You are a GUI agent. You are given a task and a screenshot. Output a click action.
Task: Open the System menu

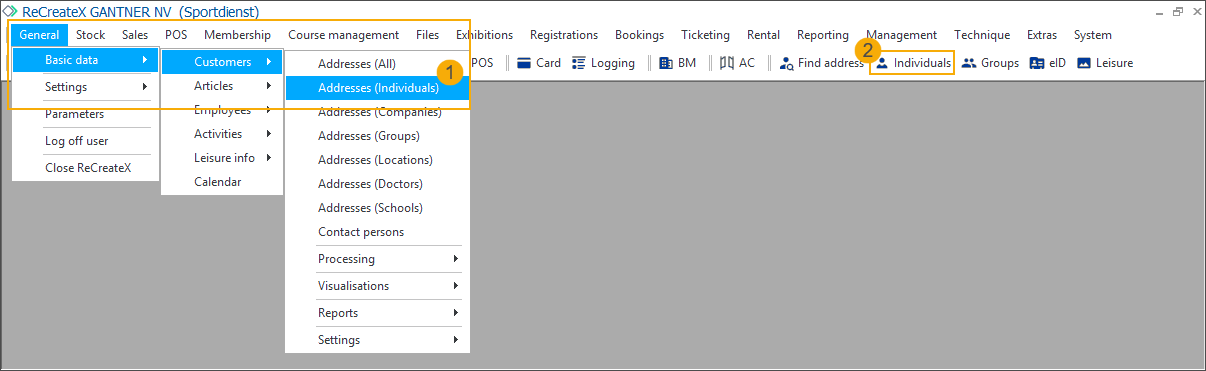tap(1092, 35)
